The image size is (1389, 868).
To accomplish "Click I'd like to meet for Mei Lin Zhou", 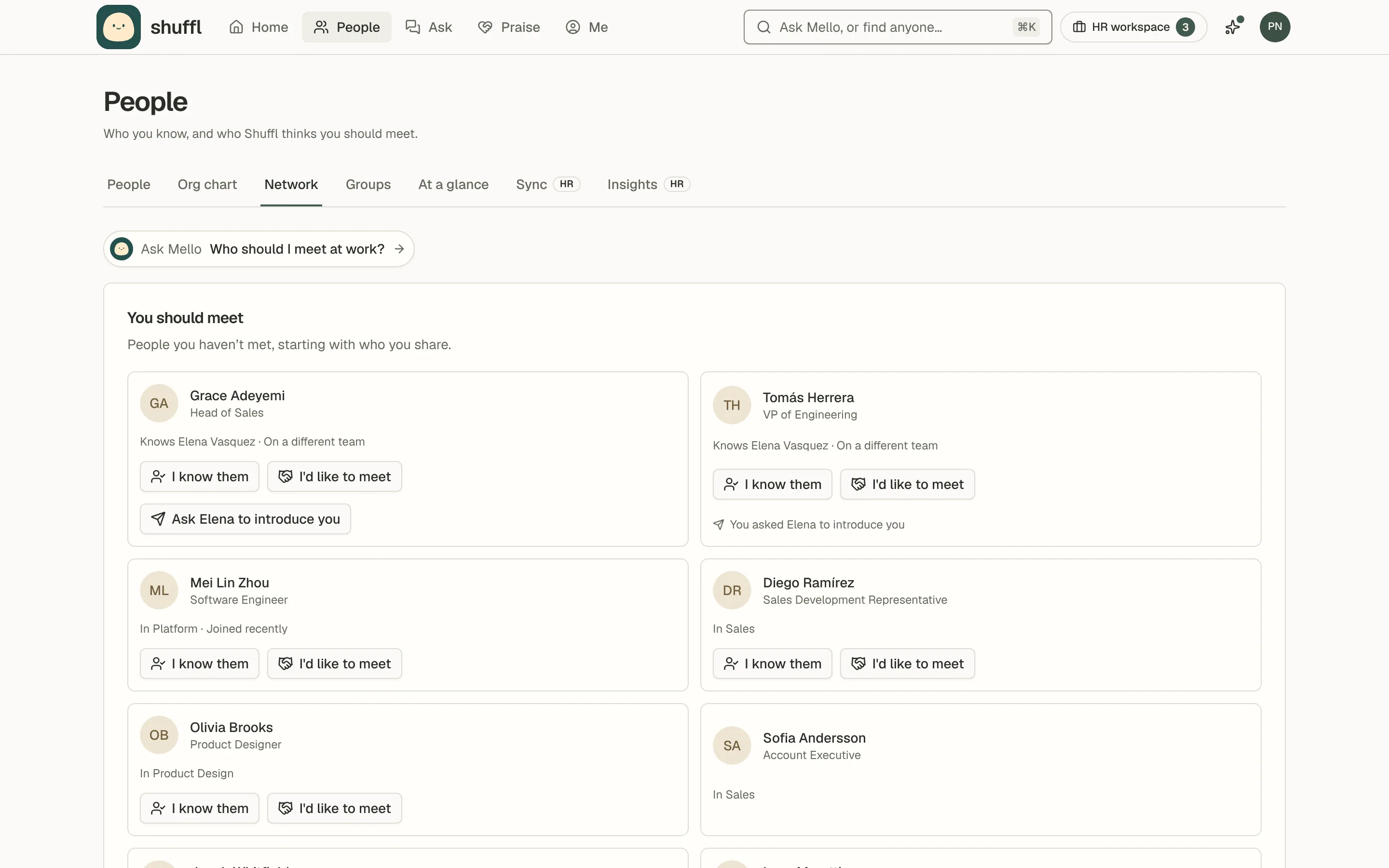I will 335,664.
